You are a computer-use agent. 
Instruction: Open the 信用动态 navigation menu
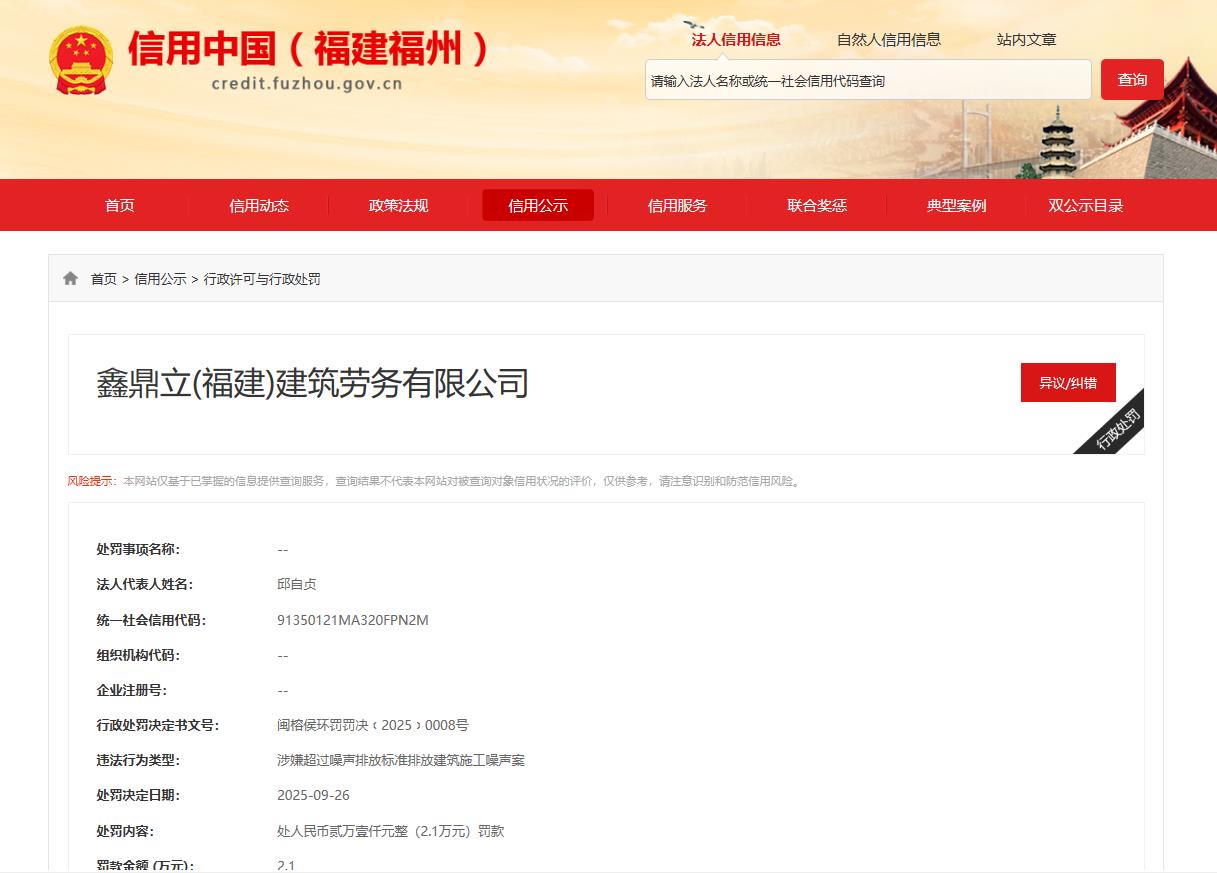click(259, 205)
